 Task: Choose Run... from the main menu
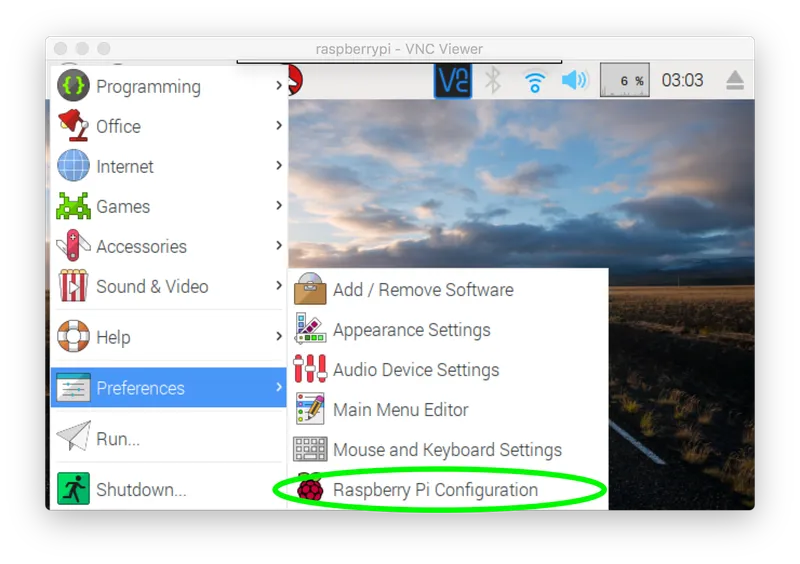point(169,437)
